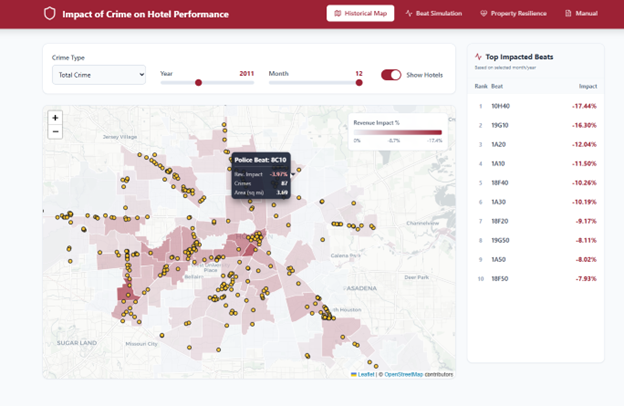
Task: Zoom in on the map
Action: [x=55, y=118]
